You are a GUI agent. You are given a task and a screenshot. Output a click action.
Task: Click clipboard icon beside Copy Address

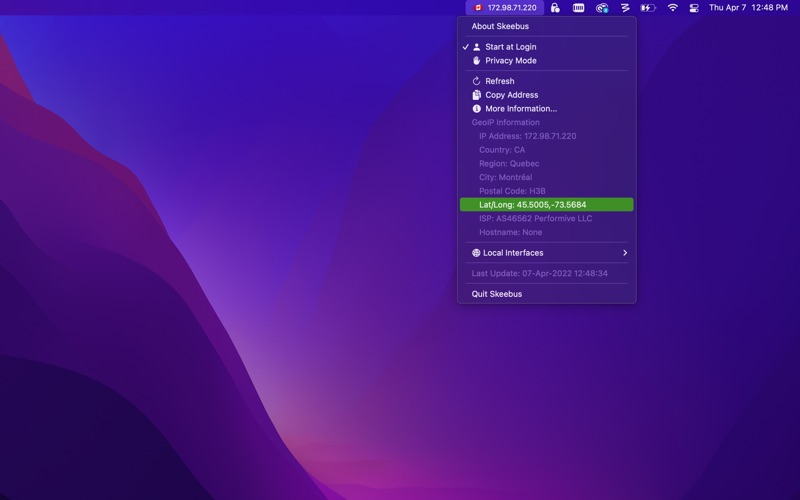[477, 94]
